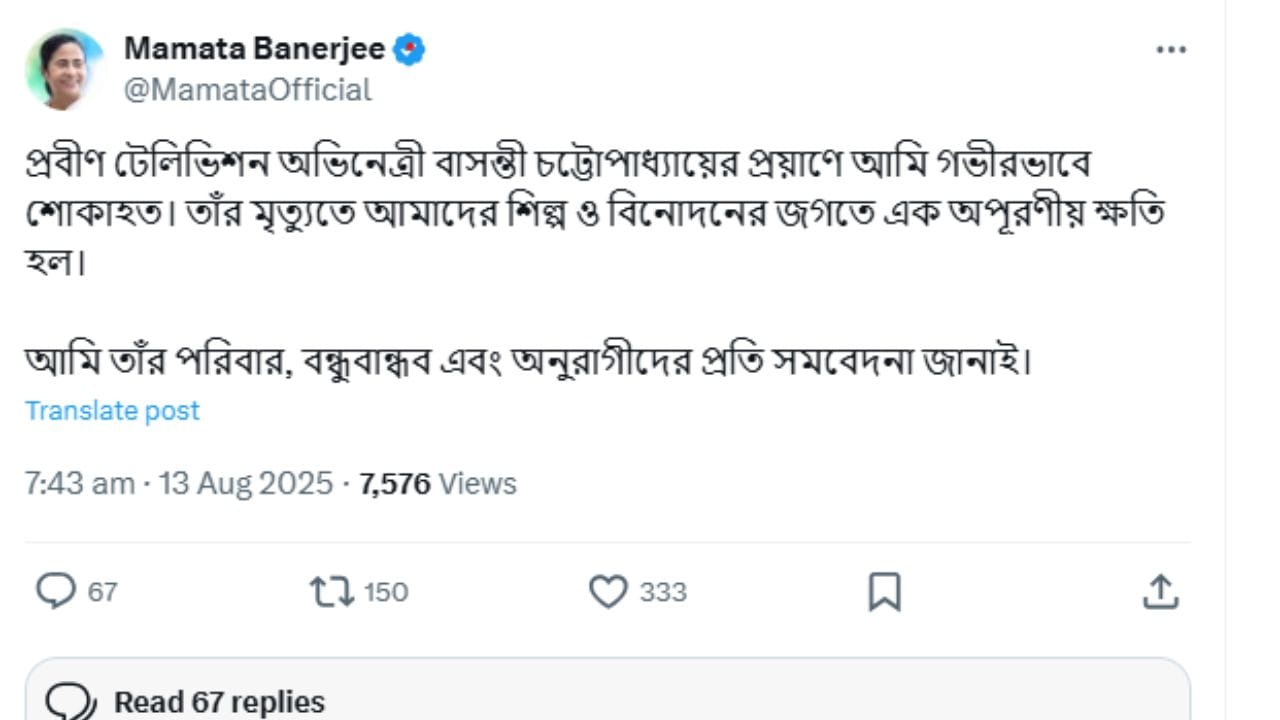This screenshot has width=1280, height=720.
Task: Click the blue verified badge
Action: 408,49
